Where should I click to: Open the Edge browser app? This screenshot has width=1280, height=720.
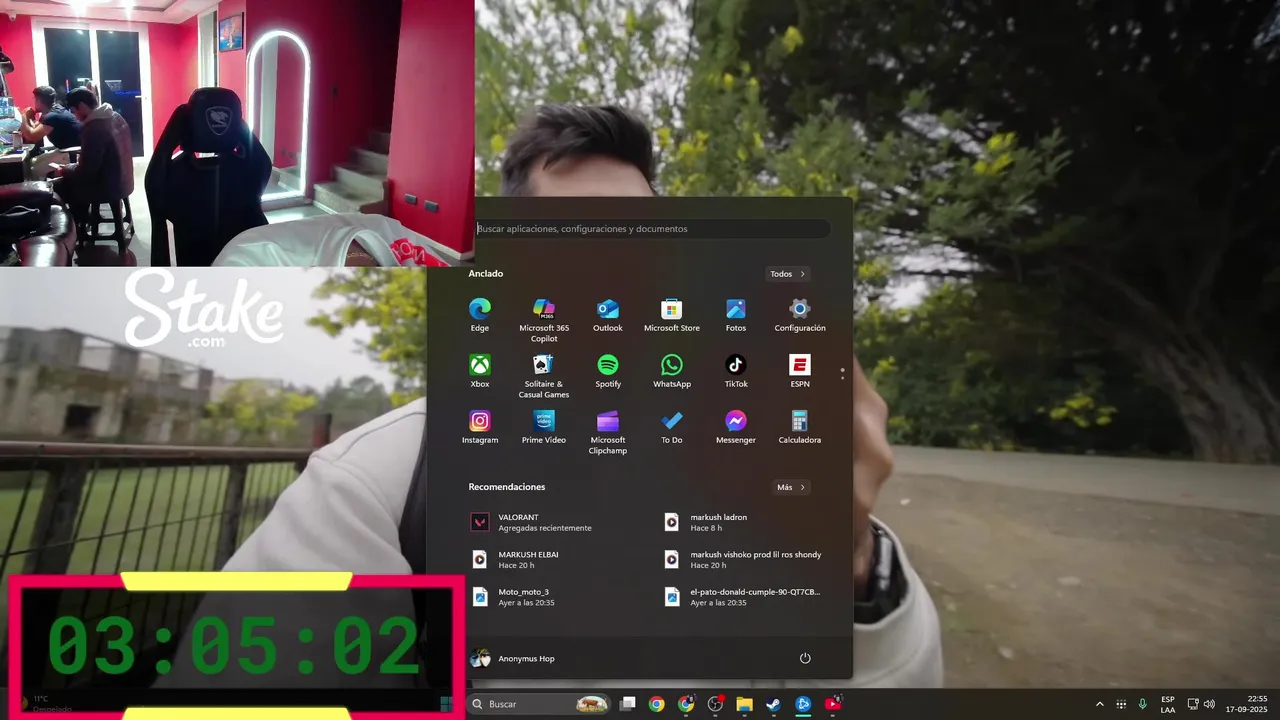pyautogui.click(x=480, y=315)
